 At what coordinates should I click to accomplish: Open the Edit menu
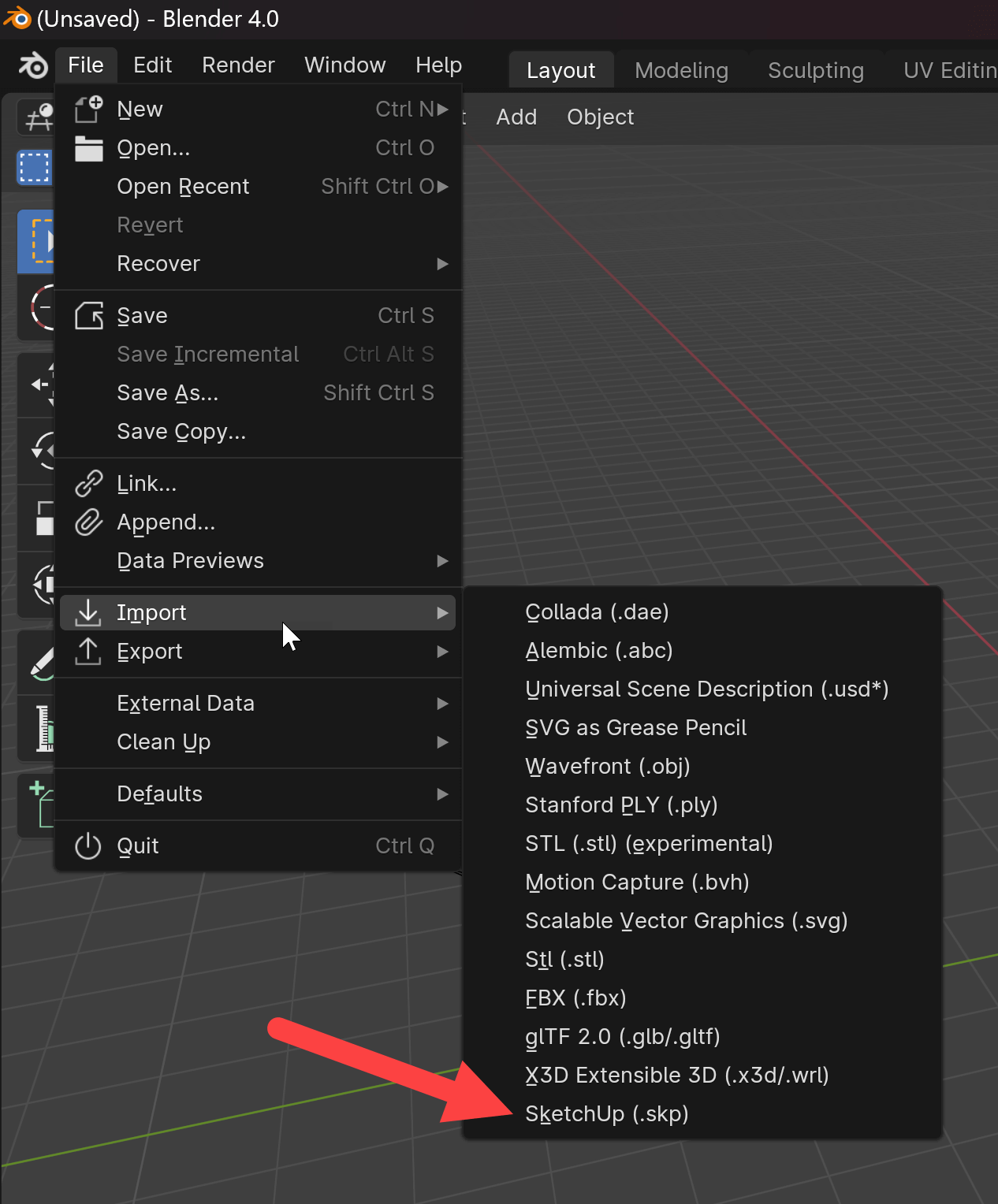click(152, 65)
